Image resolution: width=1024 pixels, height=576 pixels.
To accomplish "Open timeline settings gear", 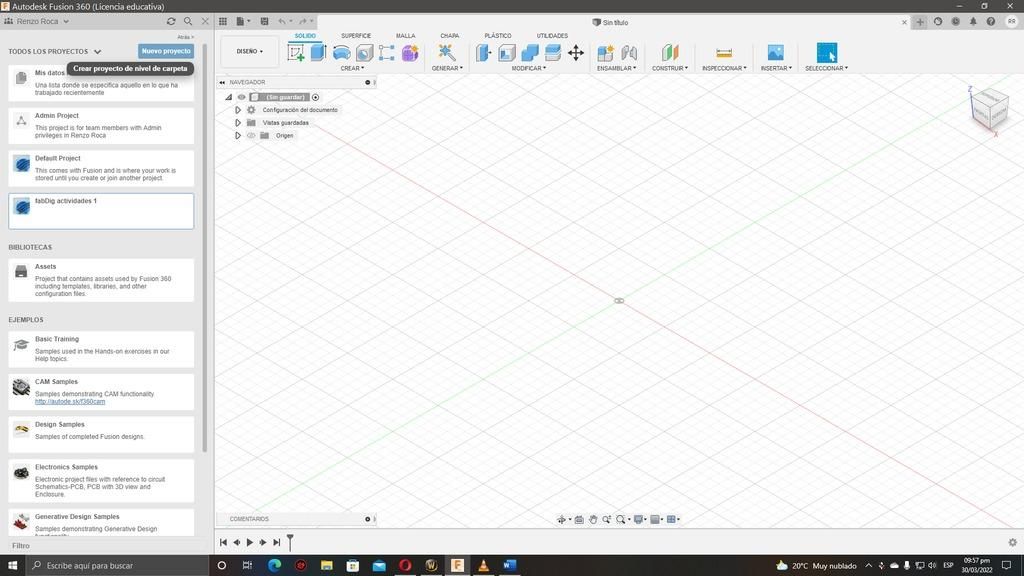I will pyautogui.click(x=1012, y=542).
